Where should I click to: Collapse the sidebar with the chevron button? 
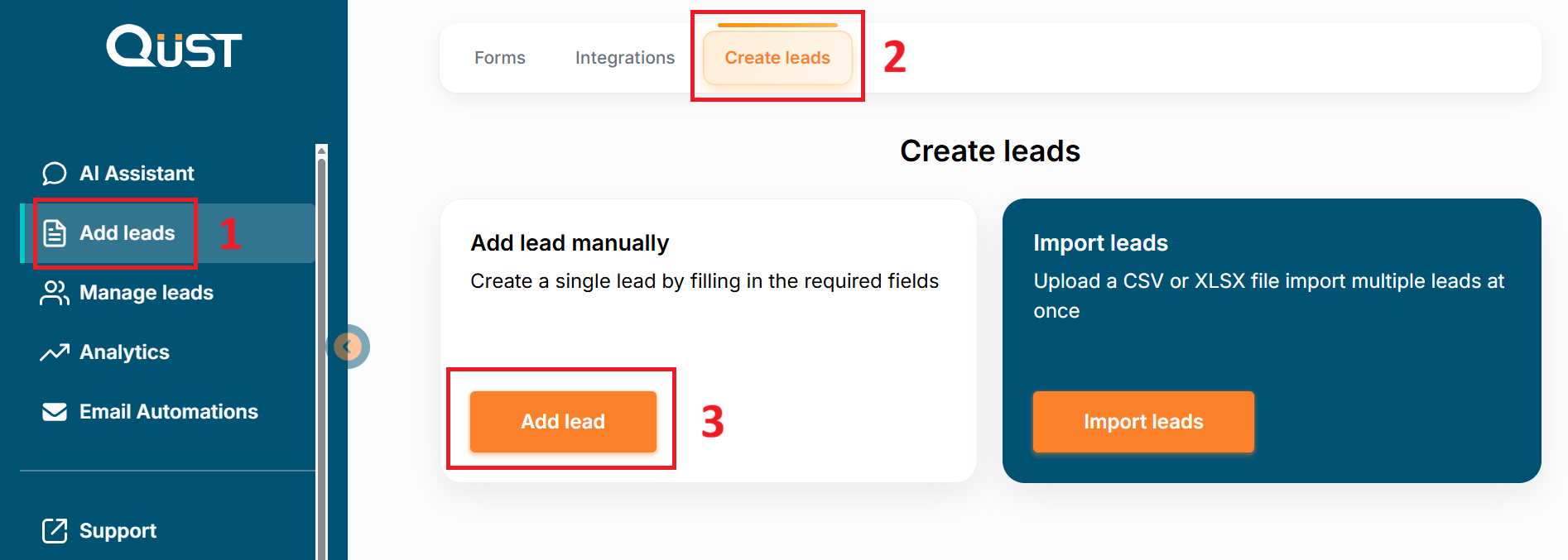[x=350, y=347]
